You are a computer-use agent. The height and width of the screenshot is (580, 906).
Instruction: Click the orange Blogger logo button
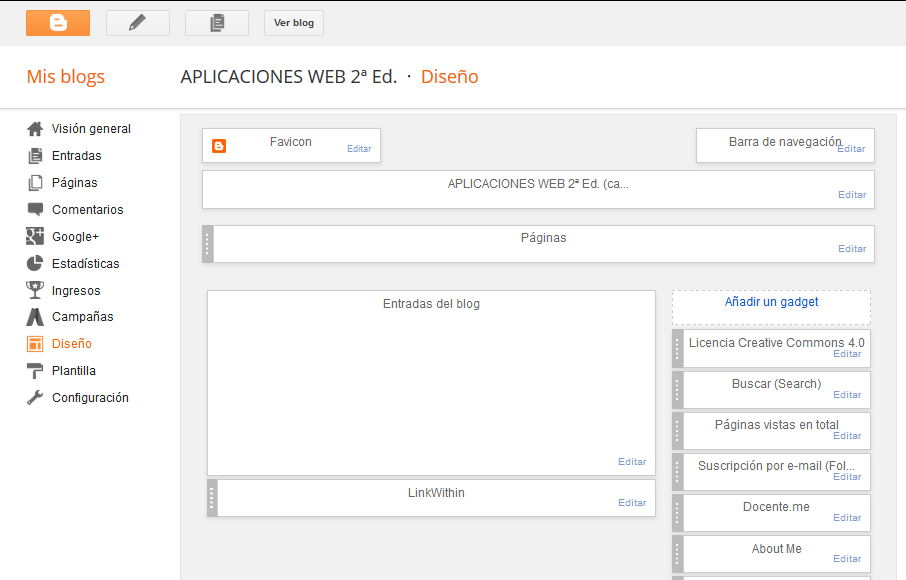(58, 23)
